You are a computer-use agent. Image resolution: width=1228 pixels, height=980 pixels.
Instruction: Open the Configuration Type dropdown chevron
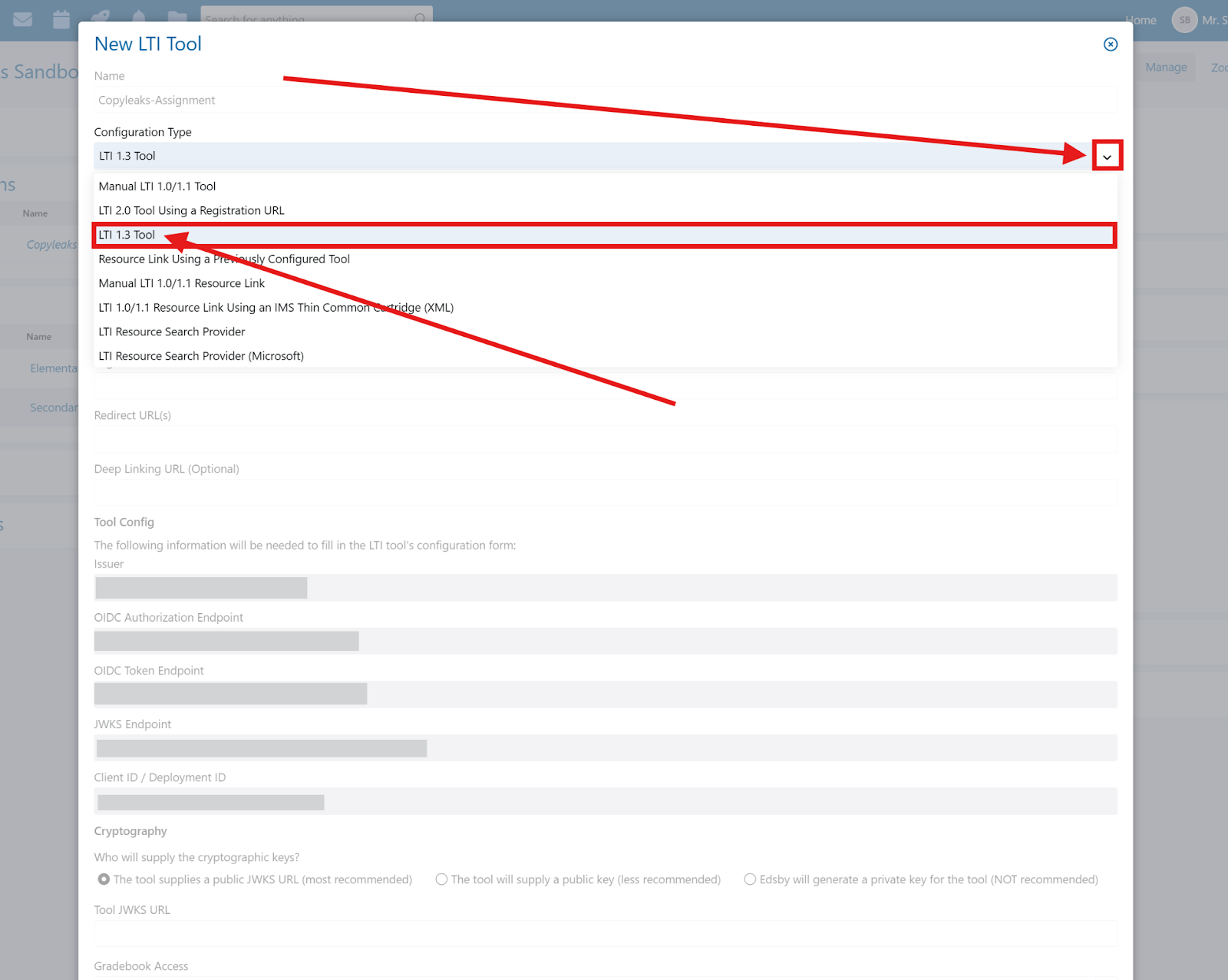[1107, 157]
